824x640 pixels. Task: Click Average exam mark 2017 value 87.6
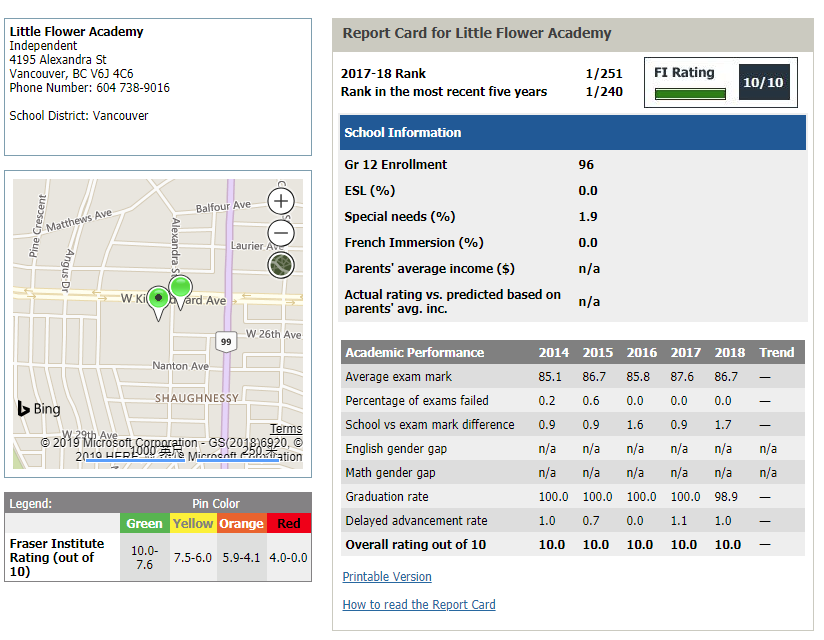pyautogui.click(x=682, y=377)
